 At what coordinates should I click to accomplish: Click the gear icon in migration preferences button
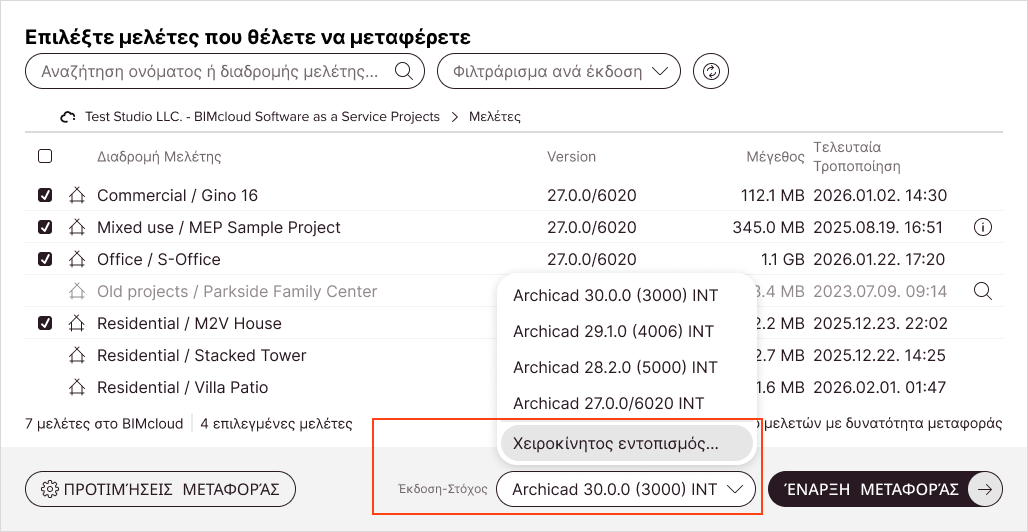click(x=49, y=489)
